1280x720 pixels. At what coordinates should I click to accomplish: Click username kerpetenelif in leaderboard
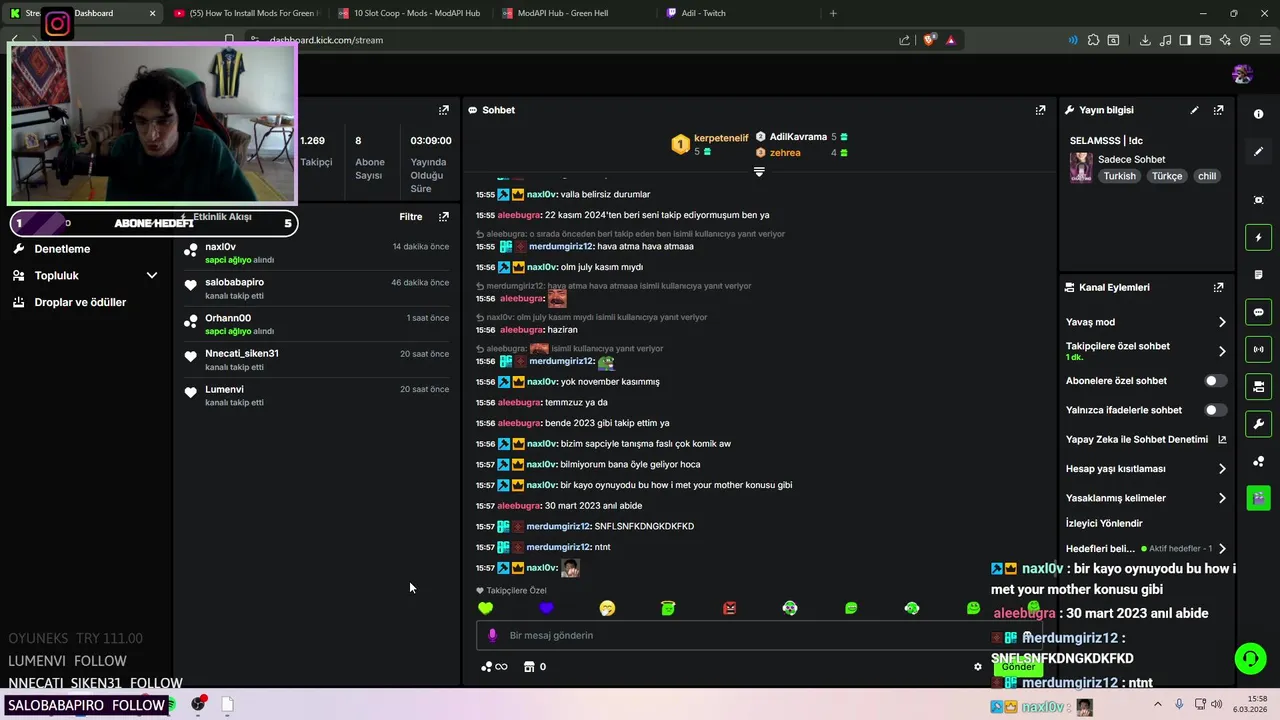tap(721, 138)
